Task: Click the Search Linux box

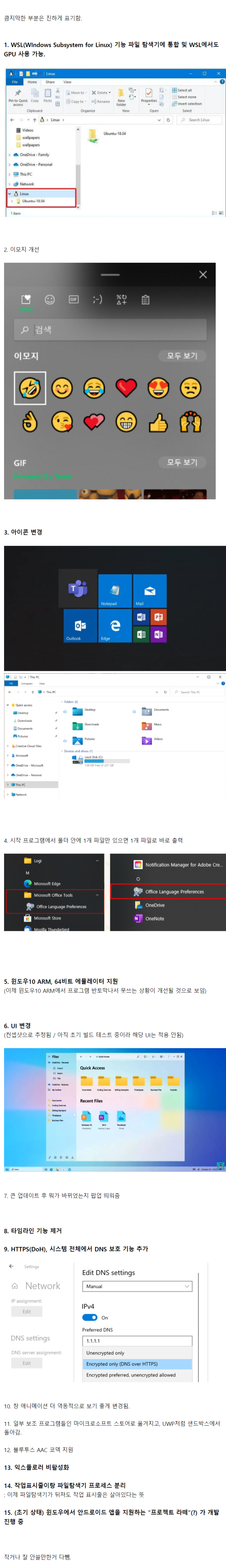Action: (199, 120)
